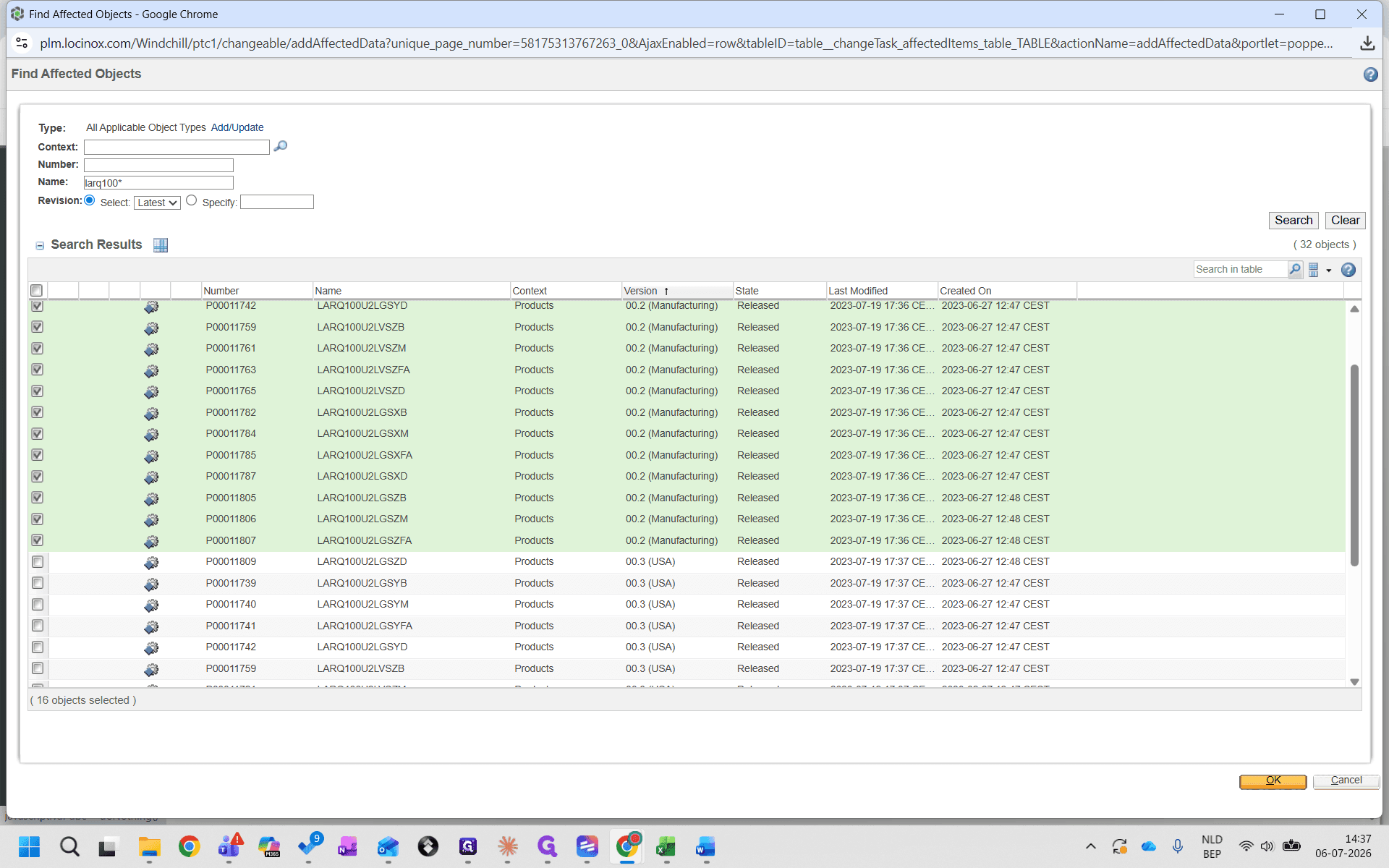Sort table by State column
Image resolution: width=1389 pixels, height=868 pixels.
pyautogui.click(x=779, y=291)
